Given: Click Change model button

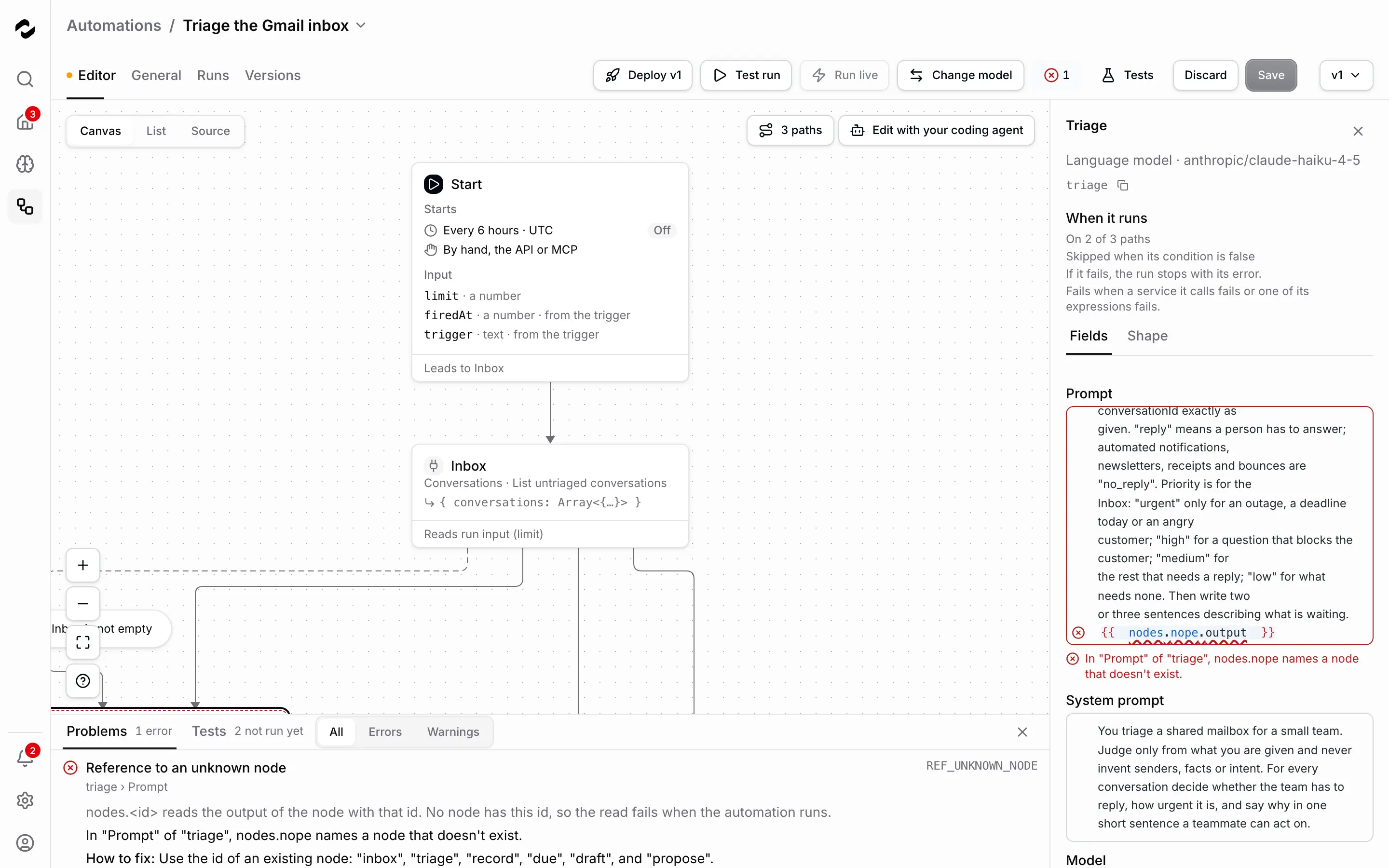Looking at the screenshot, I should click(960, 75).
